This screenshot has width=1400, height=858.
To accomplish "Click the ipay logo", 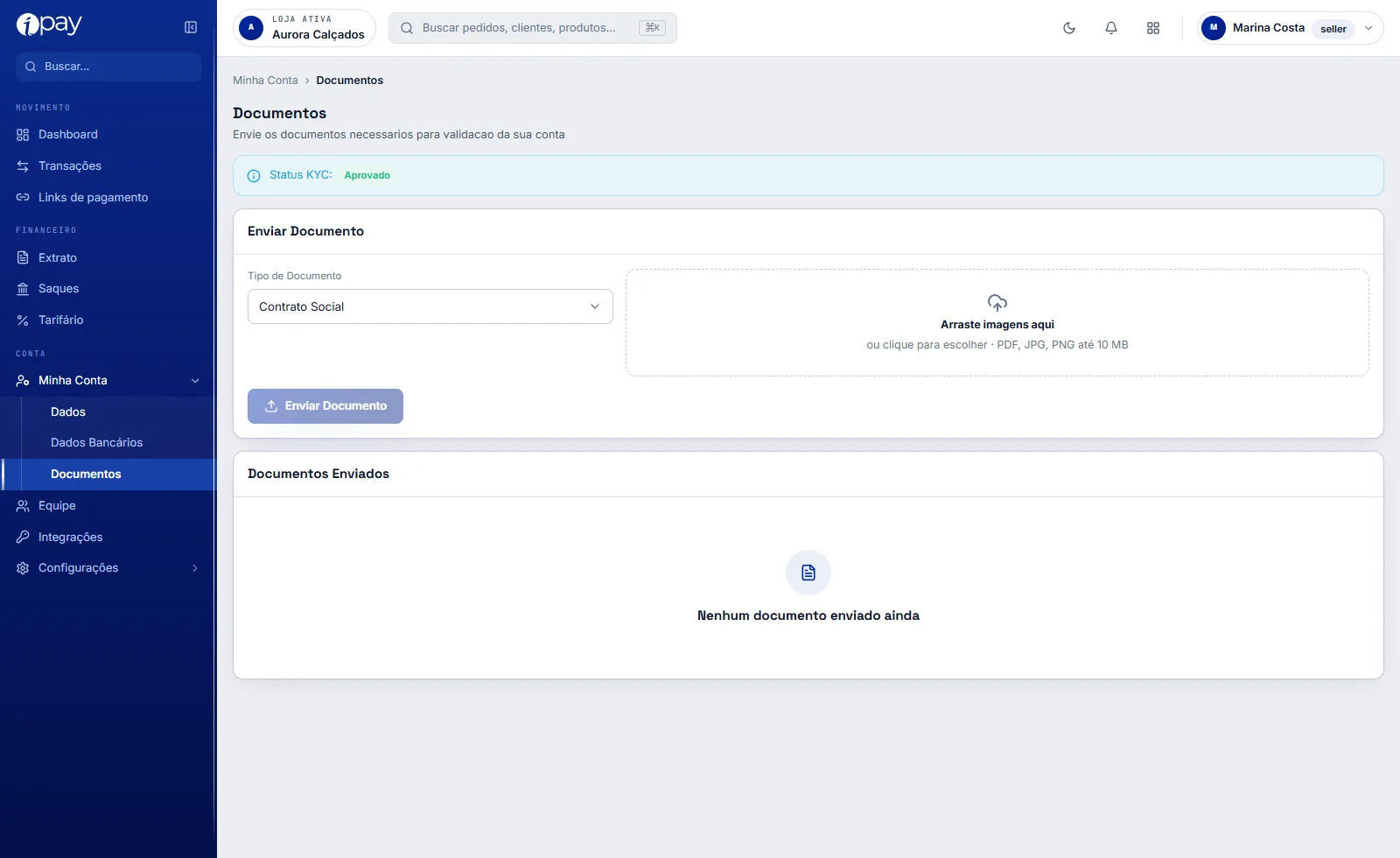I will tap(49, 25).
